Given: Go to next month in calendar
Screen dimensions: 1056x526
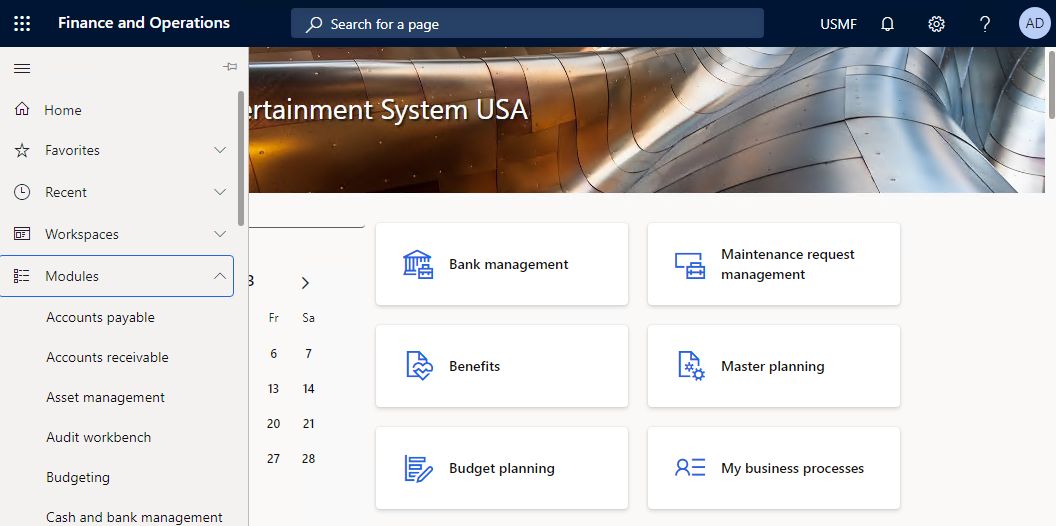Looking at the screenshot, I should coord(305,283).
